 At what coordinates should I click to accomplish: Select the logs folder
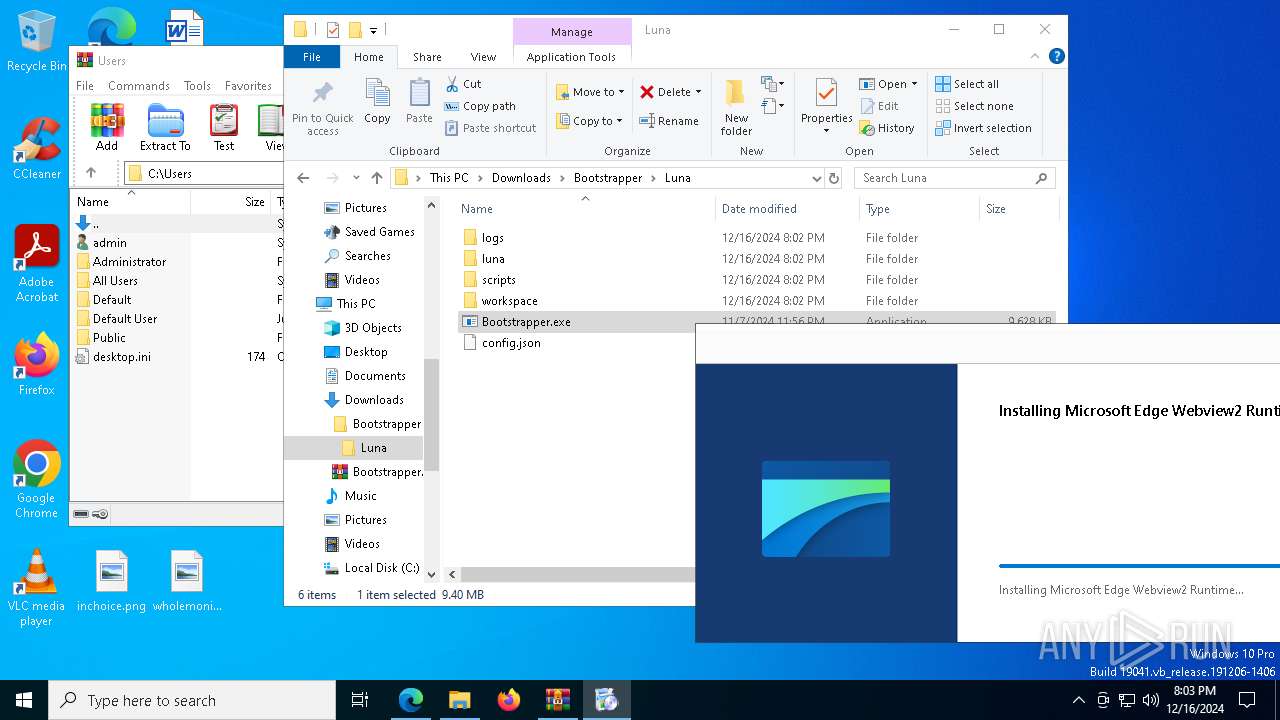492,238
